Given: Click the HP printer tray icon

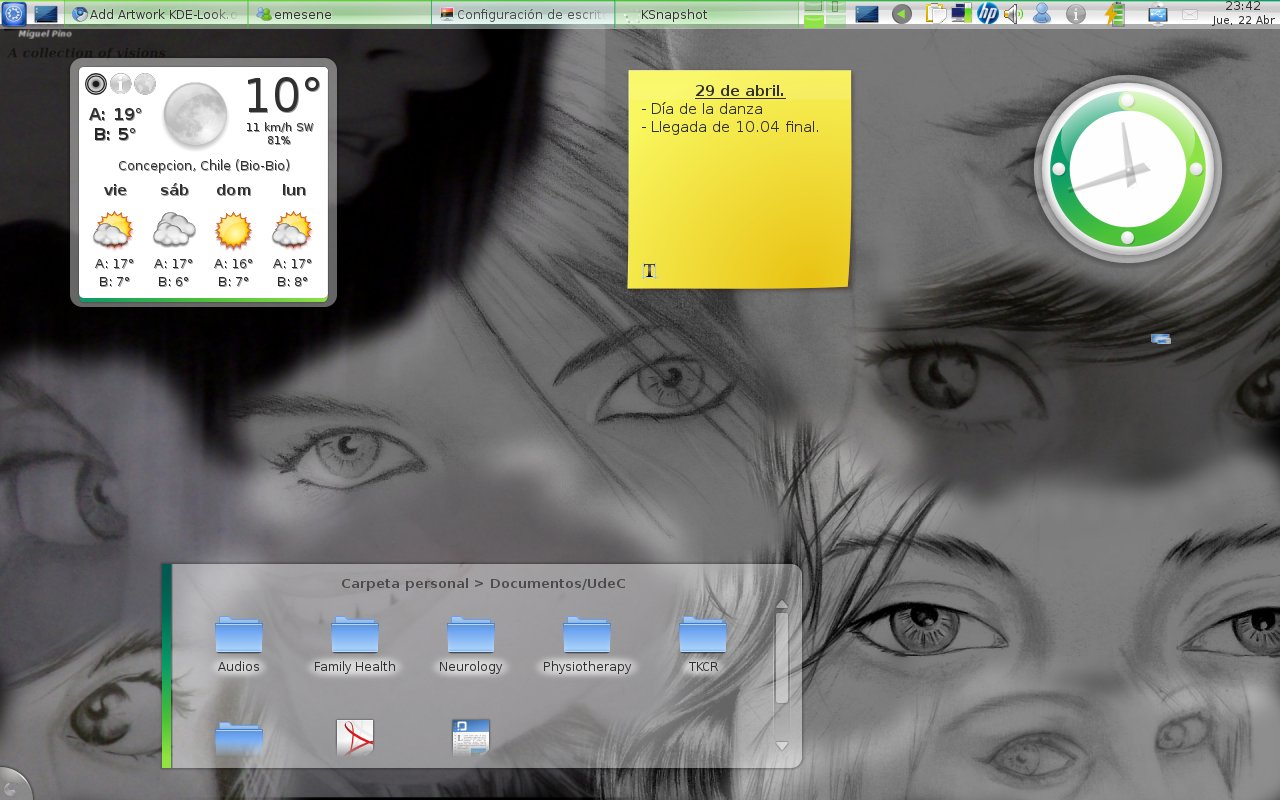Looking at the screenshot, I should click(988, 14).
